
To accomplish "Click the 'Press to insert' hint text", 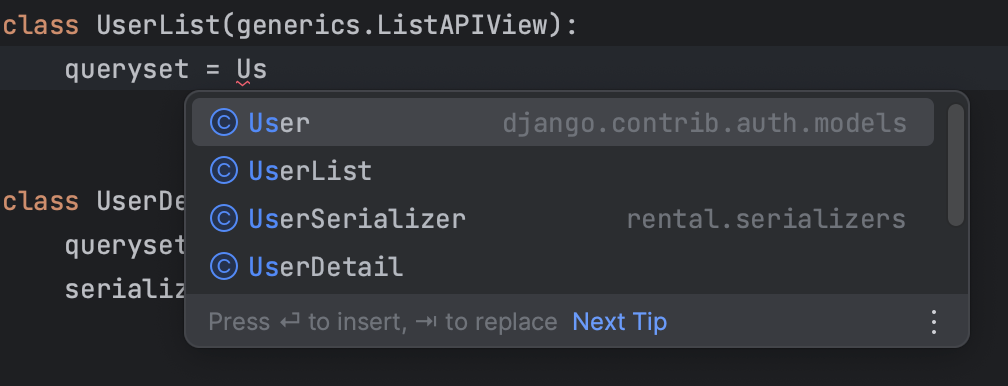I will (x=382, y=322).
